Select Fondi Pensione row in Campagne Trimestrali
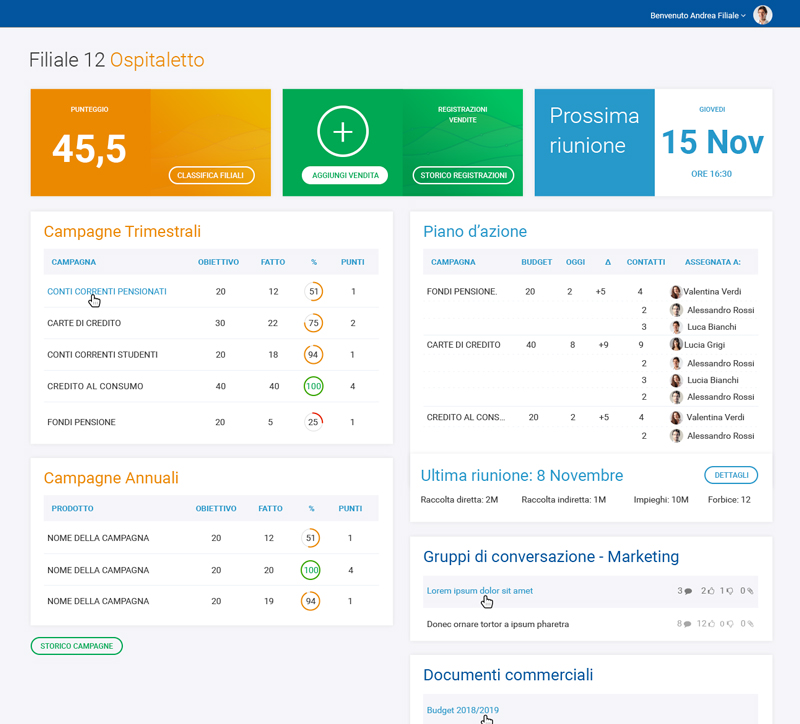 pos(211,422)
